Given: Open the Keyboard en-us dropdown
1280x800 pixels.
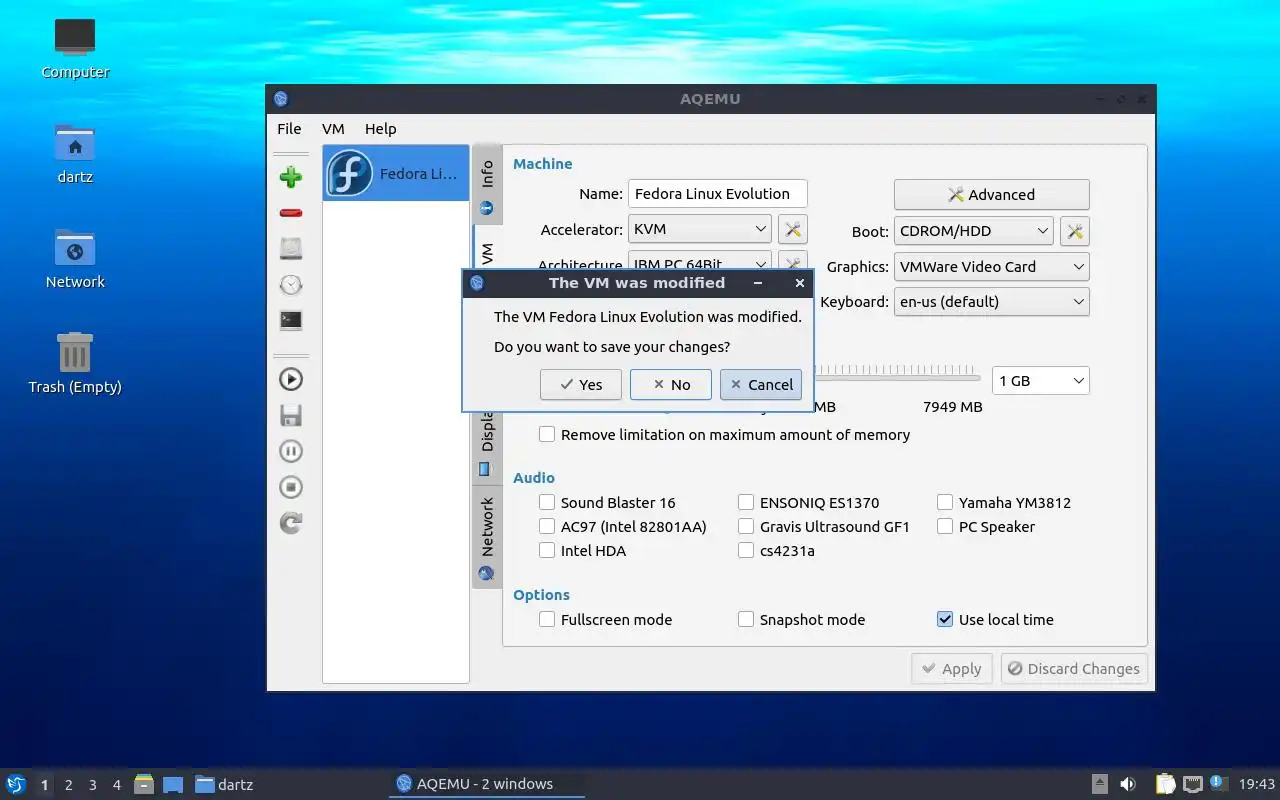Looking at the screenshot, I should (x=991, y=301).
